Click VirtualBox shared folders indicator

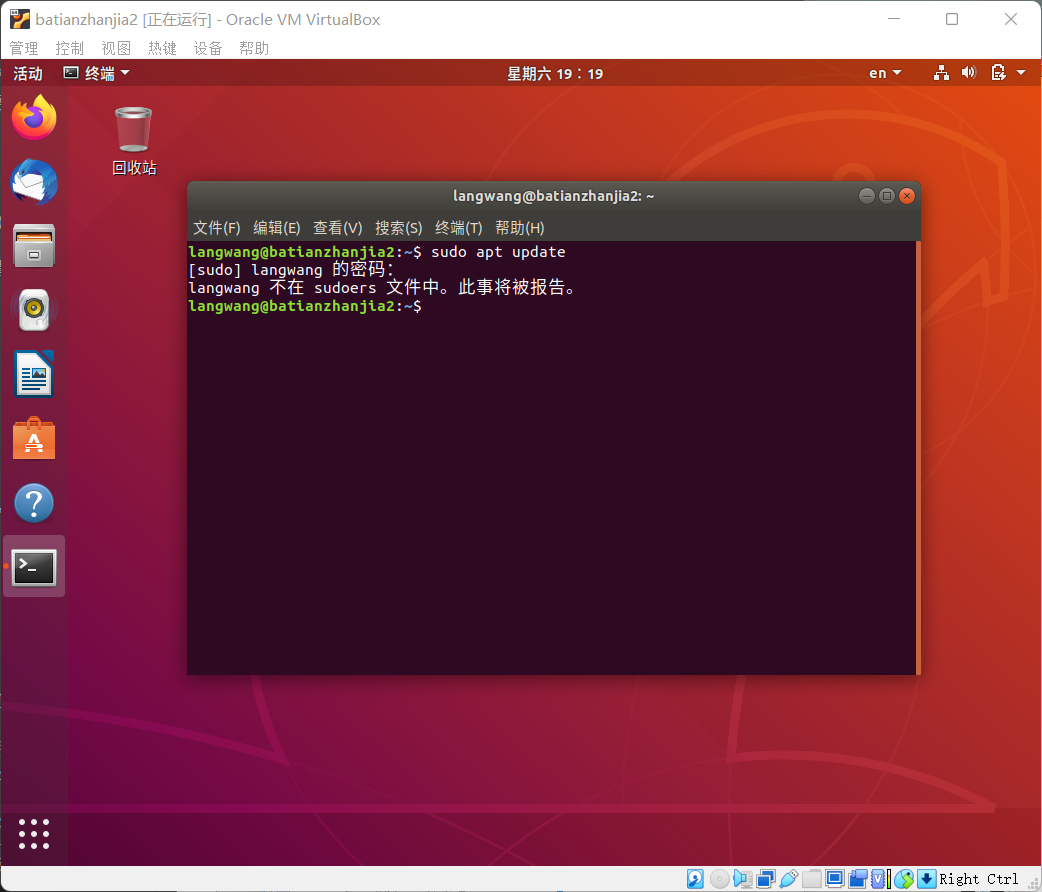tap(811, 879)
